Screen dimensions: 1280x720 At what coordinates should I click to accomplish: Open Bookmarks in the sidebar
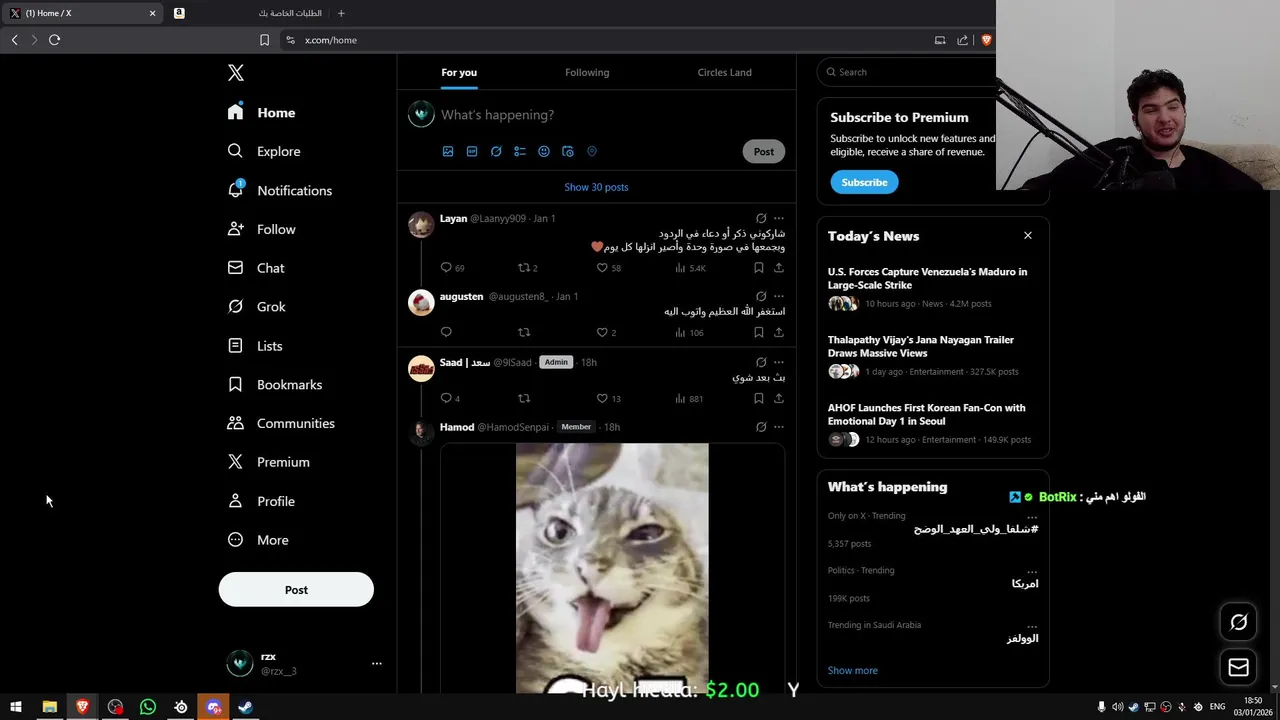point(275,385)
